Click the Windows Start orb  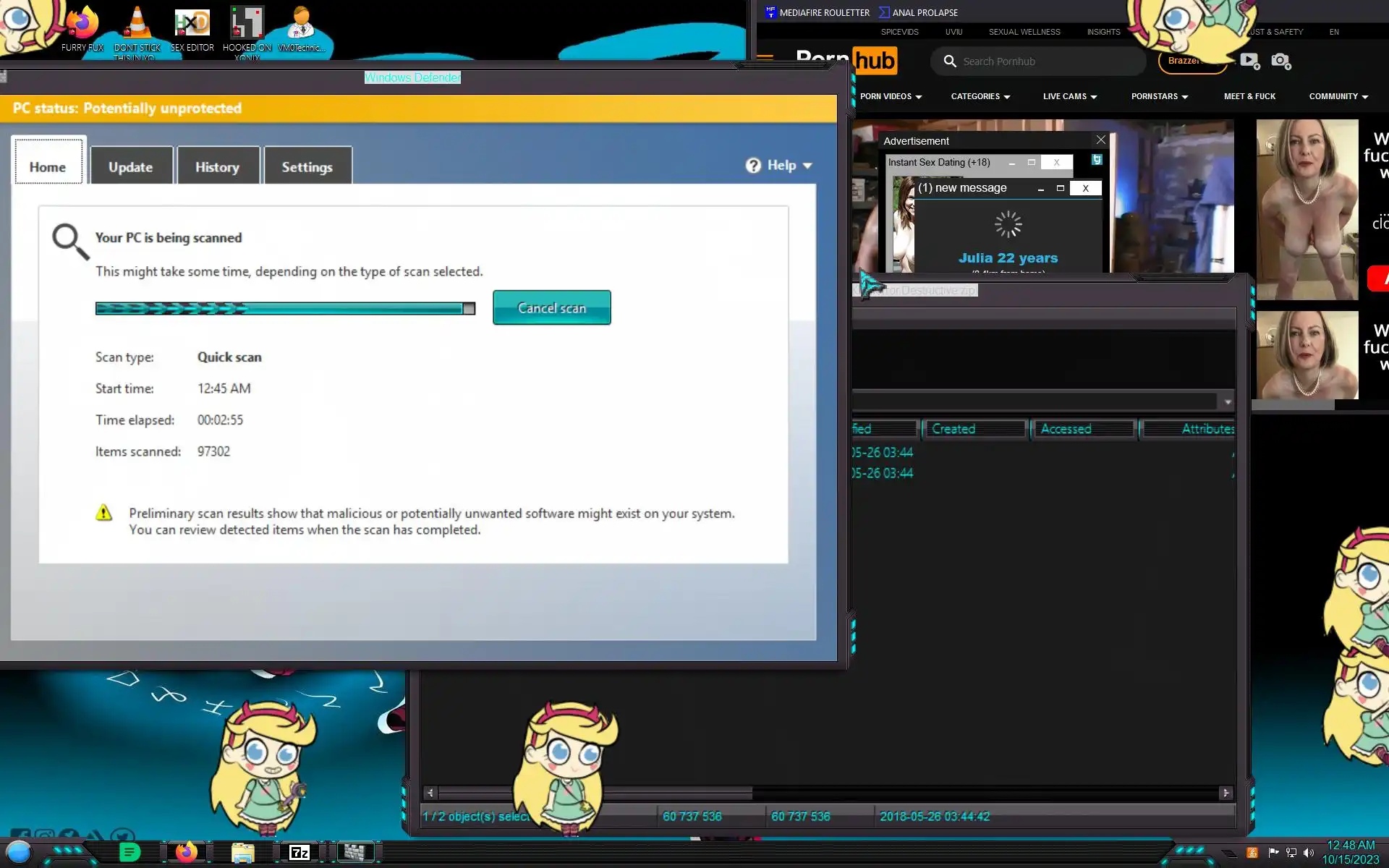tap(19, 852)
